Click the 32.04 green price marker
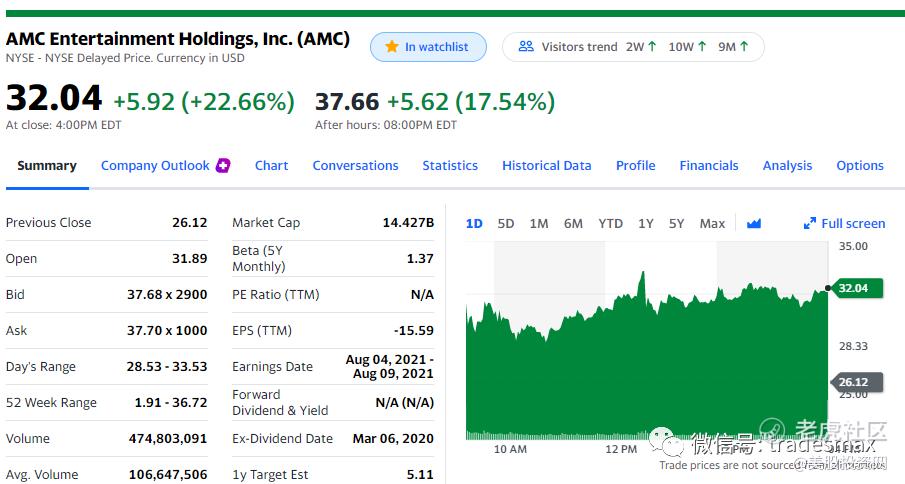The width and height of the screenshot is (905, 484). tap(857, 288)
